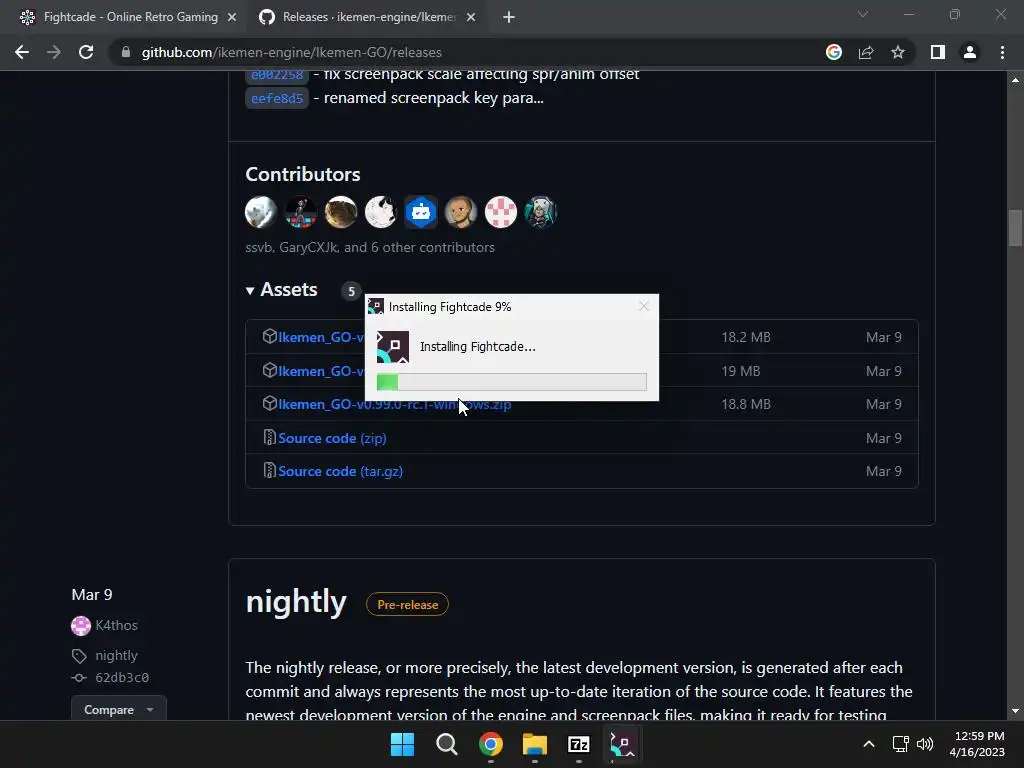The image size is (1024, 768).
Task: Click package icon of 19 MB asset
Action: pos(269,370)
